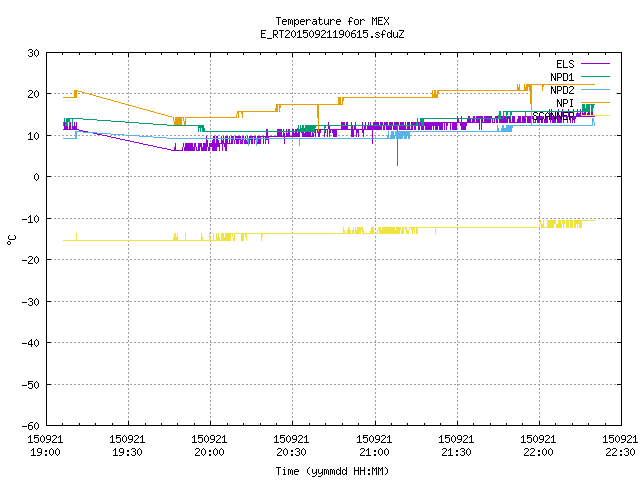Viewport: 640px width, 480px height.
Task: Select the filename E_RT20150921190615.sfduZ subtitle
Action: [332, 34]
